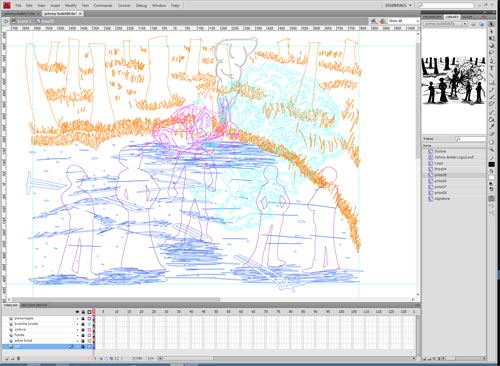Select the top Selection arrow tool
The width and height of the screenshot is (500, 366).
tap(492, 24)
